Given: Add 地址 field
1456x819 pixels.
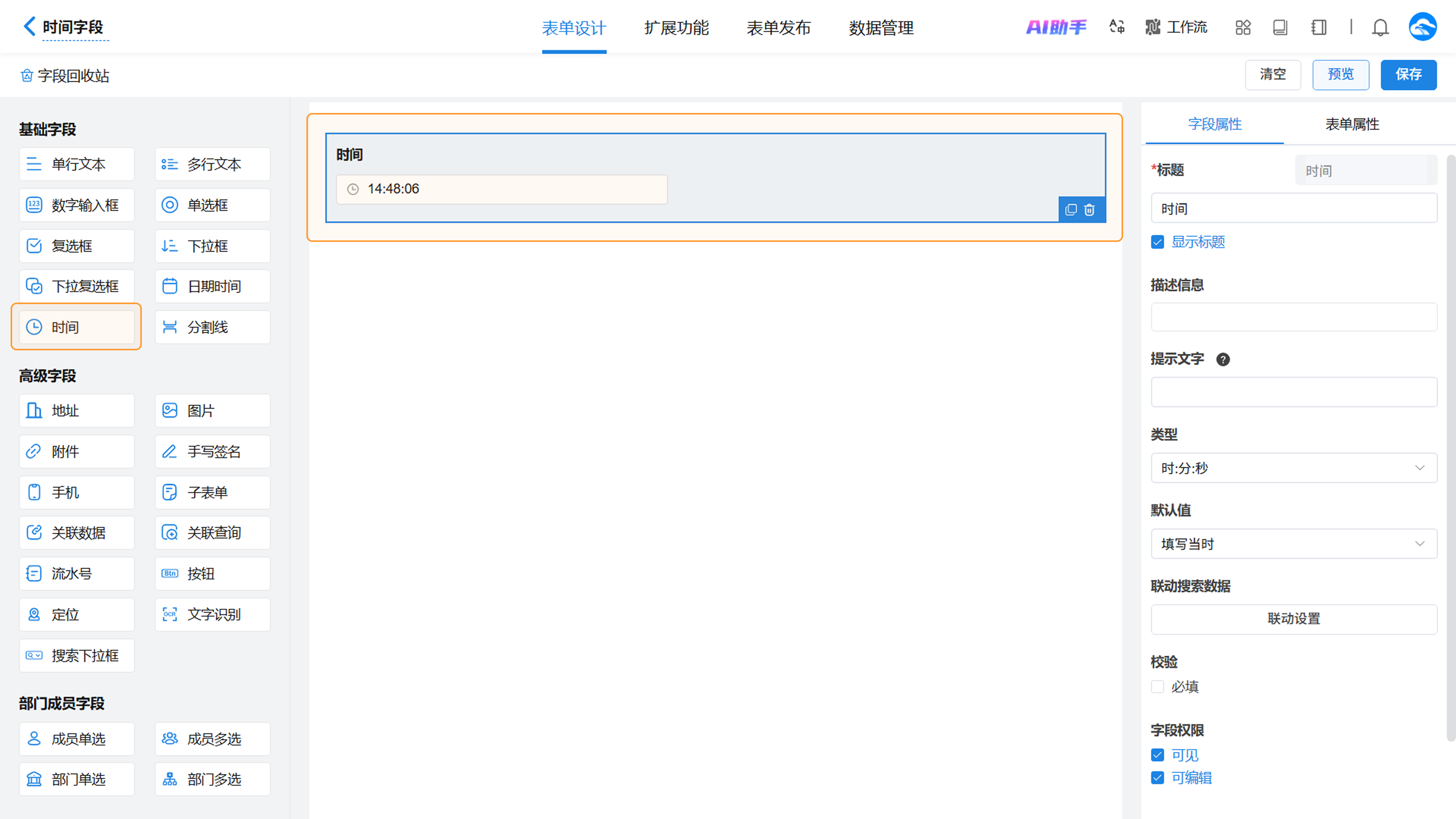Looking at the screenshot, I should pyautogui.click(x=77, y=411).
